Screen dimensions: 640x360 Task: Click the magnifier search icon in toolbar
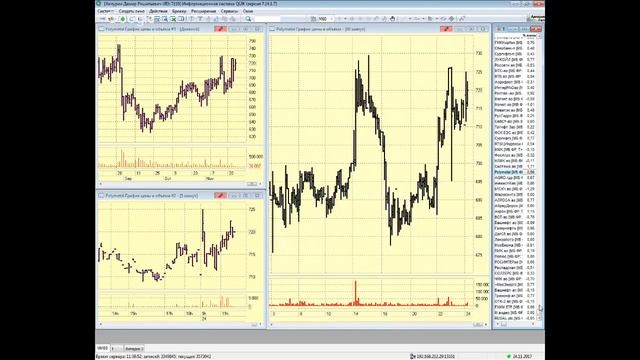[248, 19]
